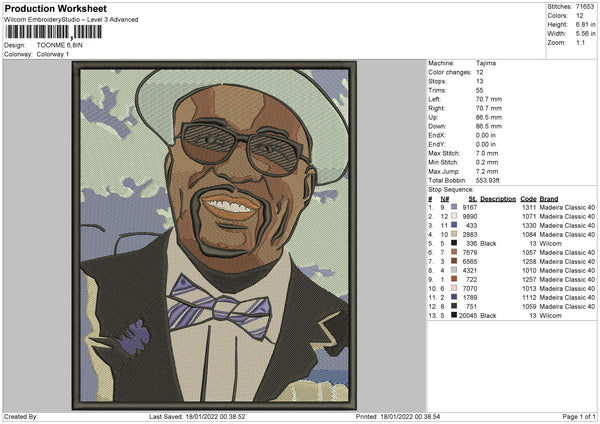Select the orange-brown swatch for code 1257
This screenshot has width=600, height=424.
pos(454,279)
